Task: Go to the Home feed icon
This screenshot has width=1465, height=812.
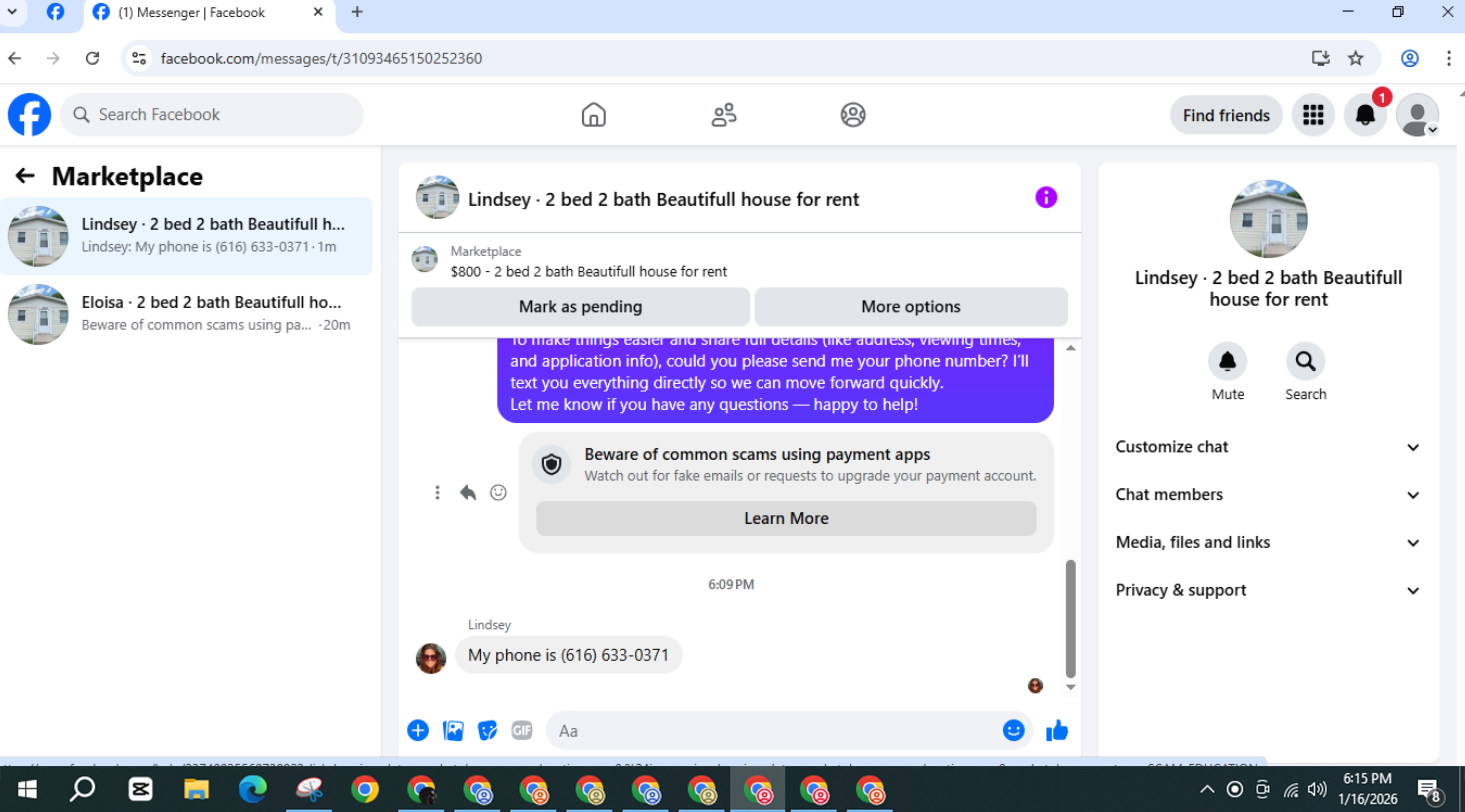Action: pyautogui.click(x=594, y=115)
